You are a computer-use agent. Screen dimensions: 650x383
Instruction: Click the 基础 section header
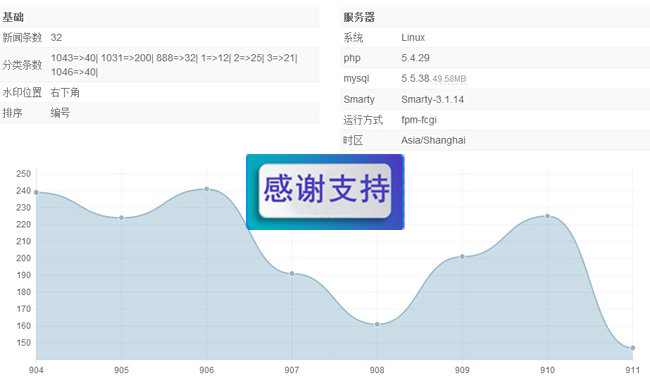click(x=13, y=17)
